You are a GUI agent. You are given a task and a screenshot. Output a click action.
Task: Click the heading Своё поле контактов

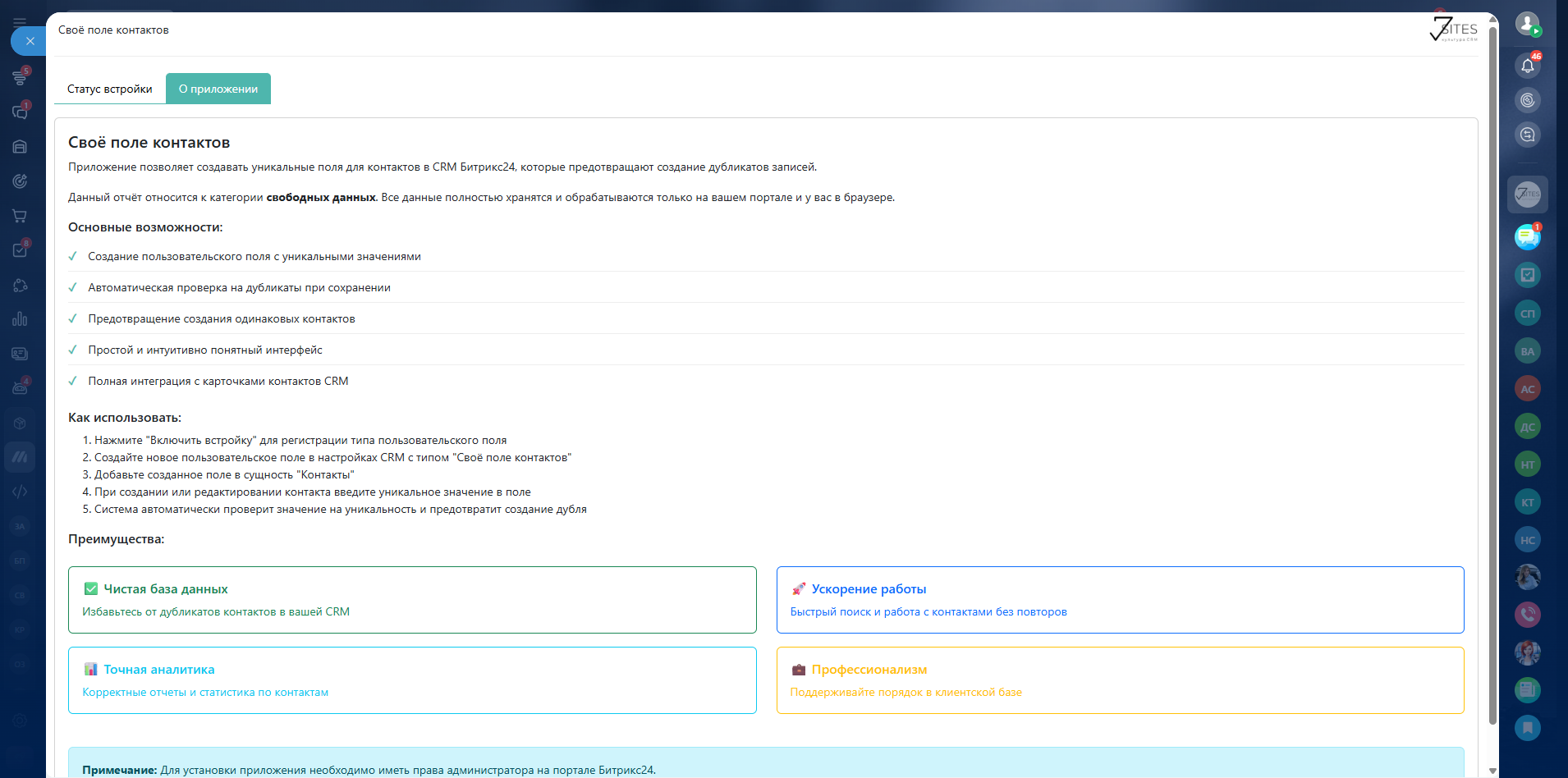(149, 142)
